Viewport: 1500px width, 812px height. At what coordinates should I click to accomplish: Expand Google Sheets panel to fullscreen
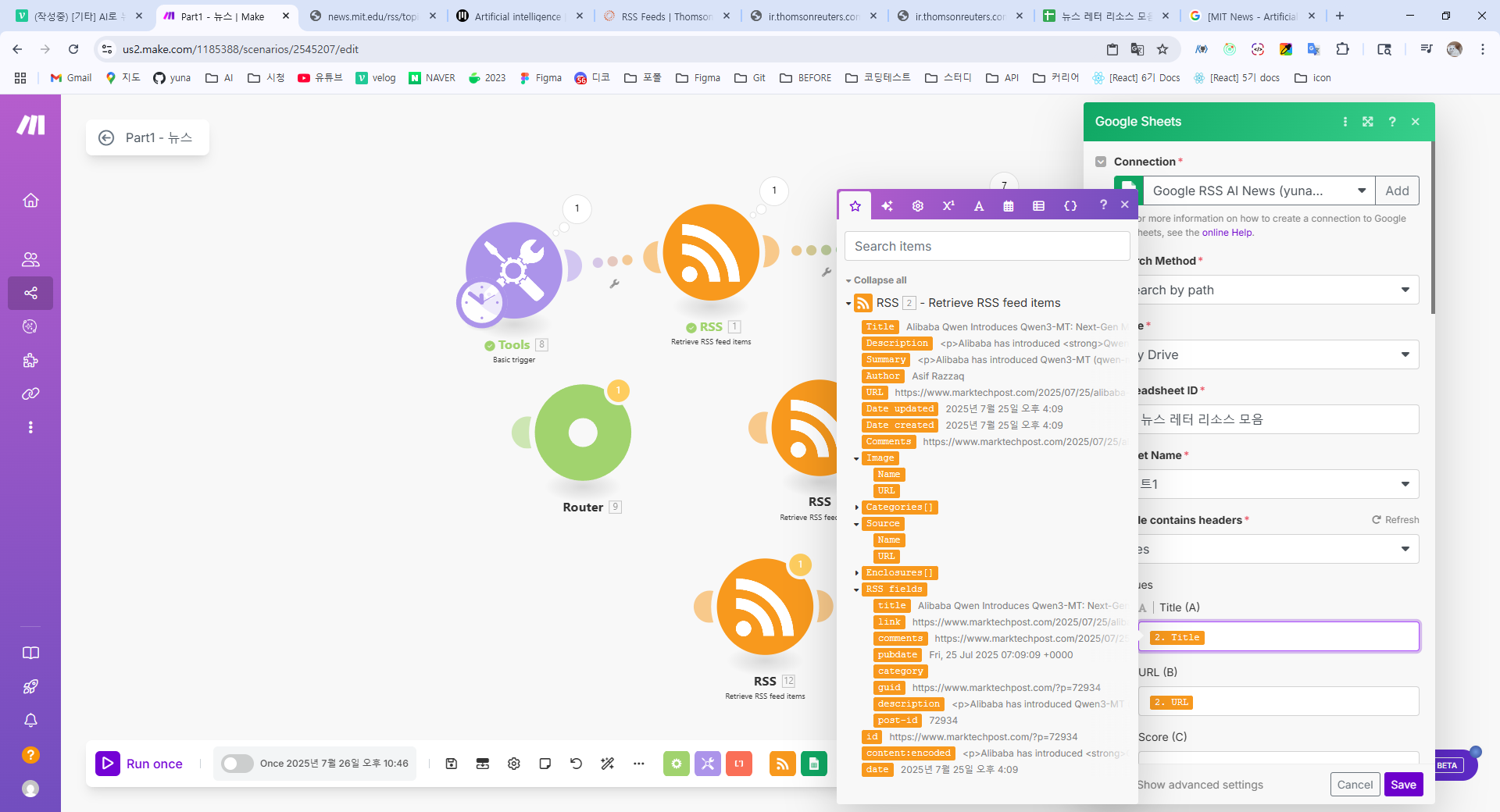click(1368, 122)
